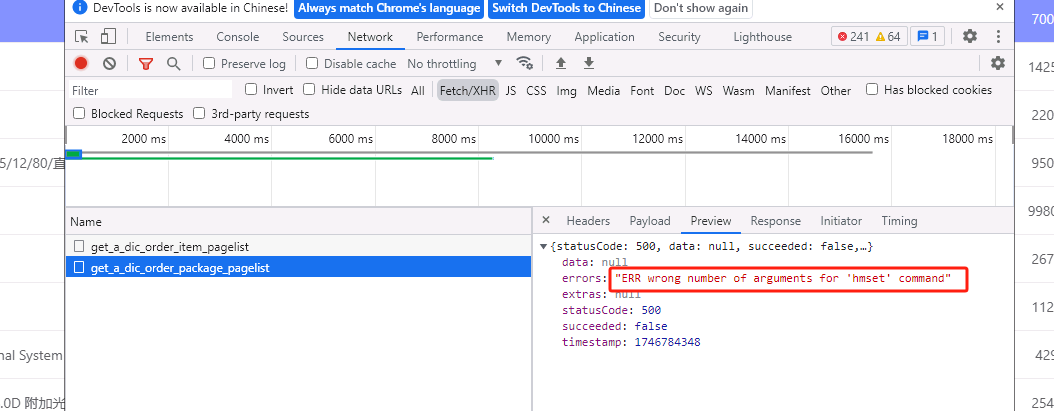
Task: Open the Memory panel
Action: tap(529, 37)
